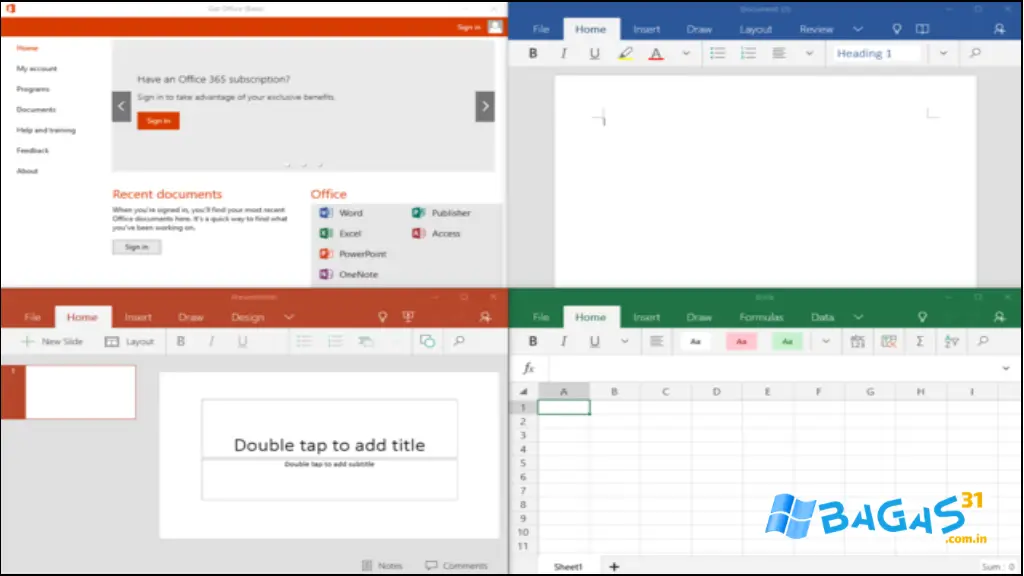The height and width of the screenshot is (576, 1024).
Task: Click the Sheet1 tab in Excel
Action: click(568, 565)
